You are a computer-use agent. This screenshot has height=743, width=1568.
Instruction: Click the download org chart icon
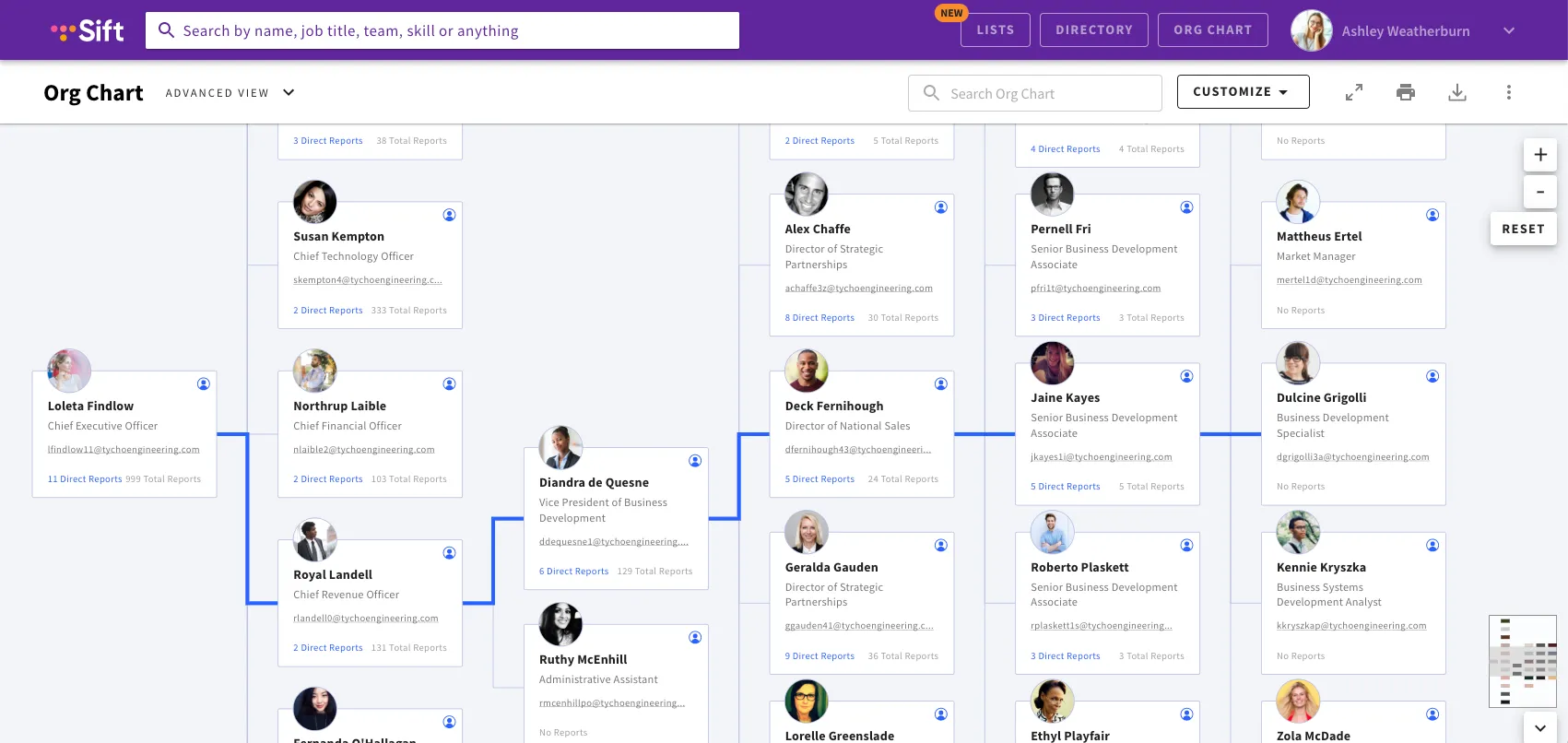pyautogui.click(x=1456, y=92)
